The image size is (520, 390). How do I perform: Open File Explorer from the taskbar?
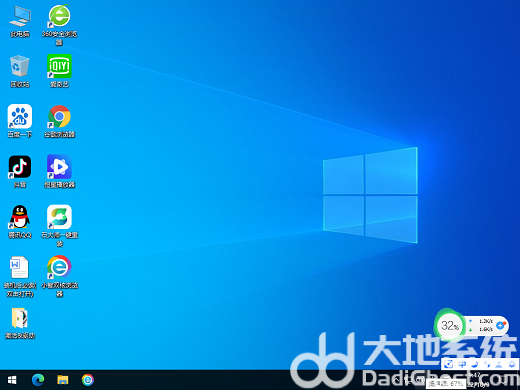click(x=63, y=380)
